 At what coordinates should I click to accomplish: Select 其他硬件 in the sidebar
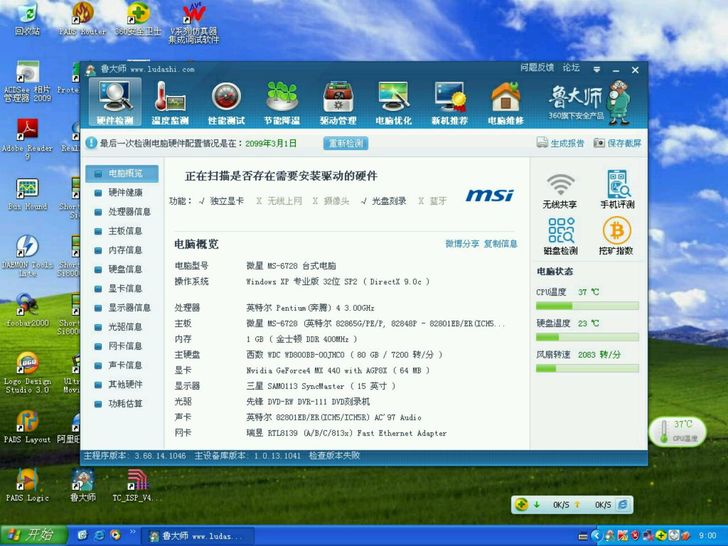tap(122, 384)
